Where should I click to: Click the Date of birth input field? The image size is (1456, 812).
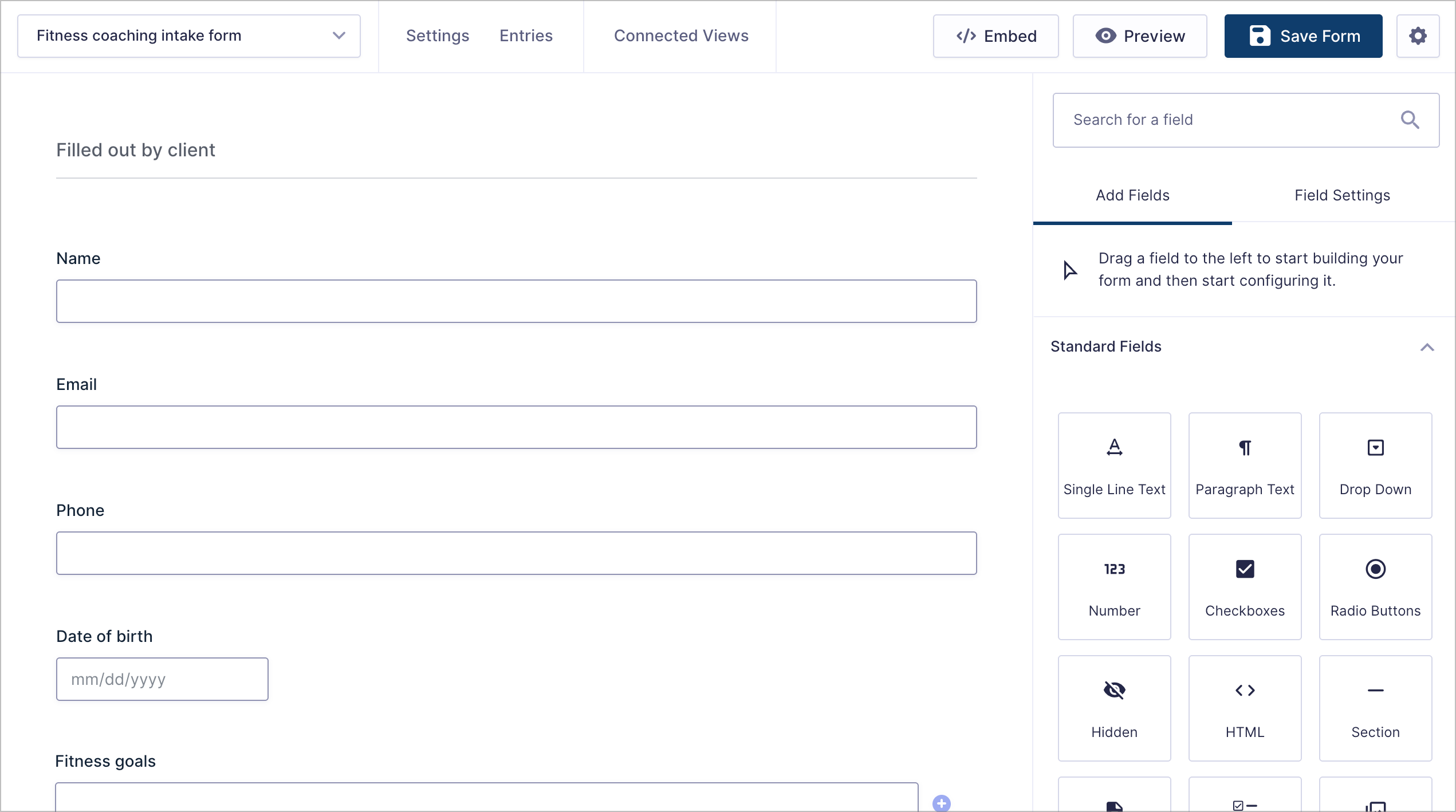[x=162, y=679]
